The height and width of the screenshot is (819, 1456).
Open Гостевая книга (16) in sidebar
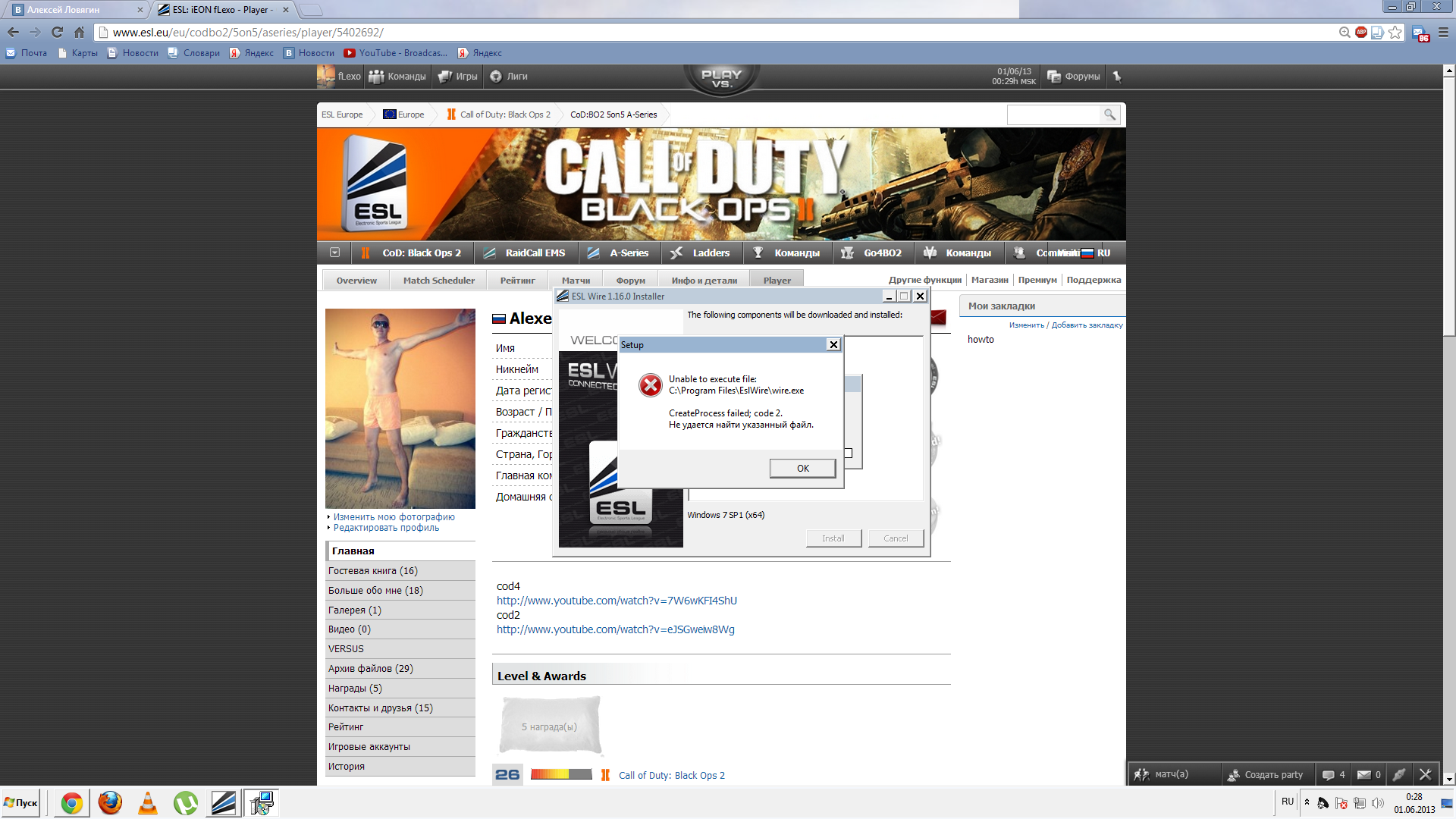(400, 571)
